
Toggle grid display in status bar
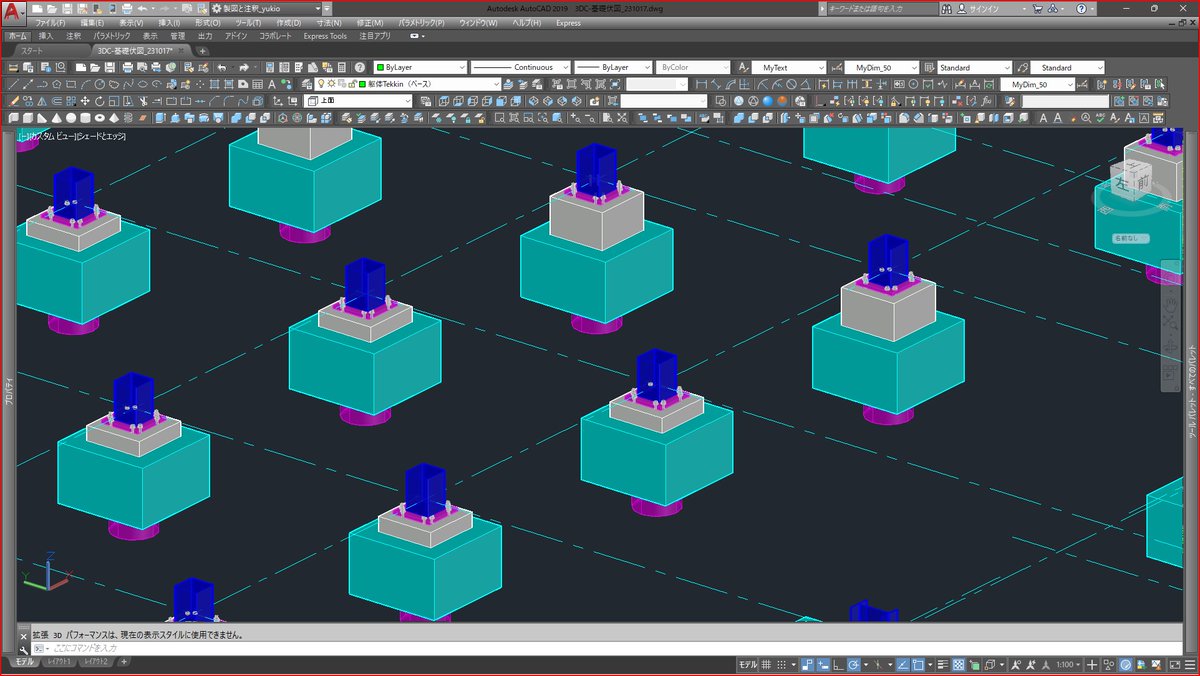point(766,664)
